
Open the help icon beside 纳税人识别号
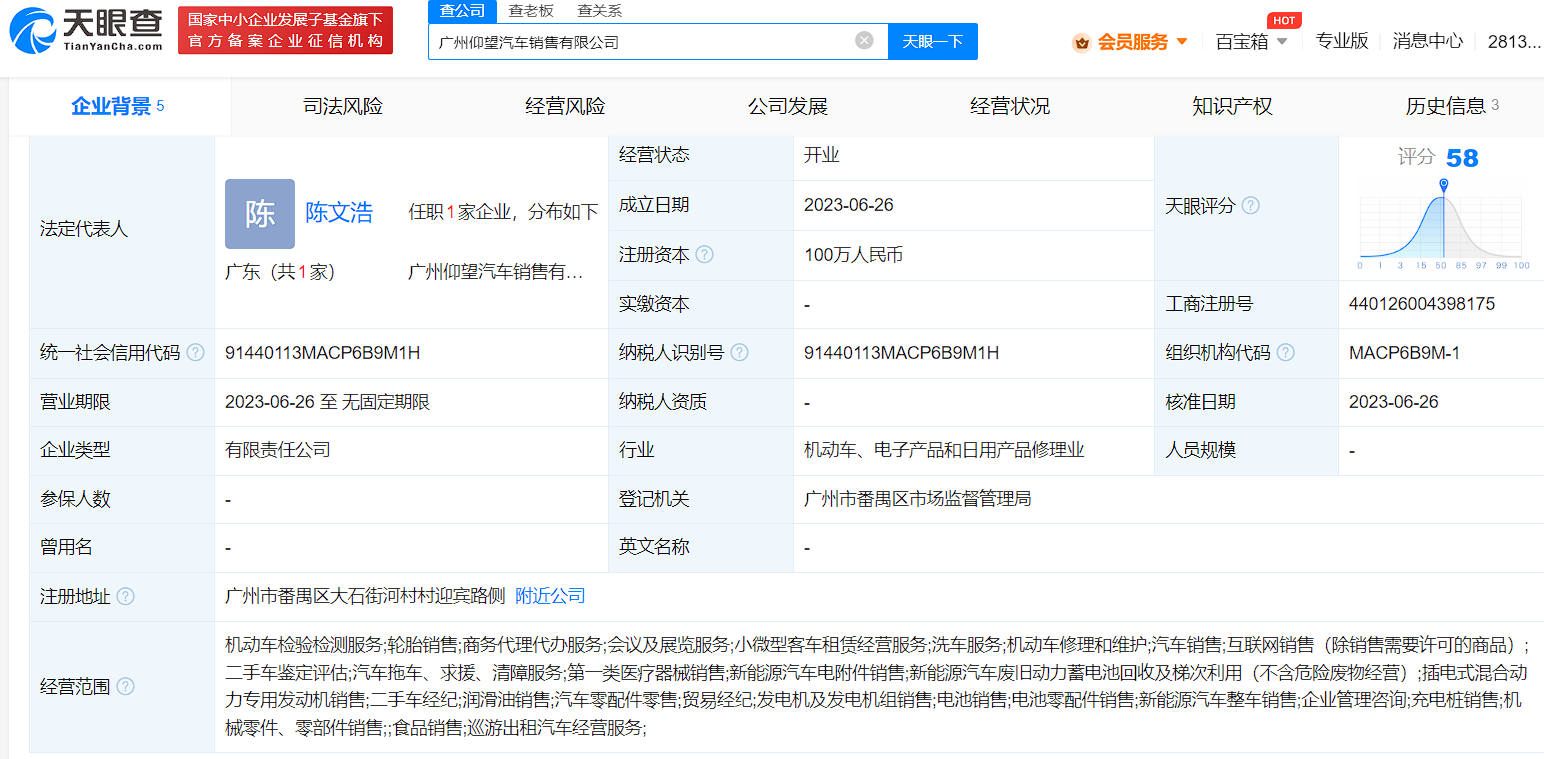(x=739, y=352)
